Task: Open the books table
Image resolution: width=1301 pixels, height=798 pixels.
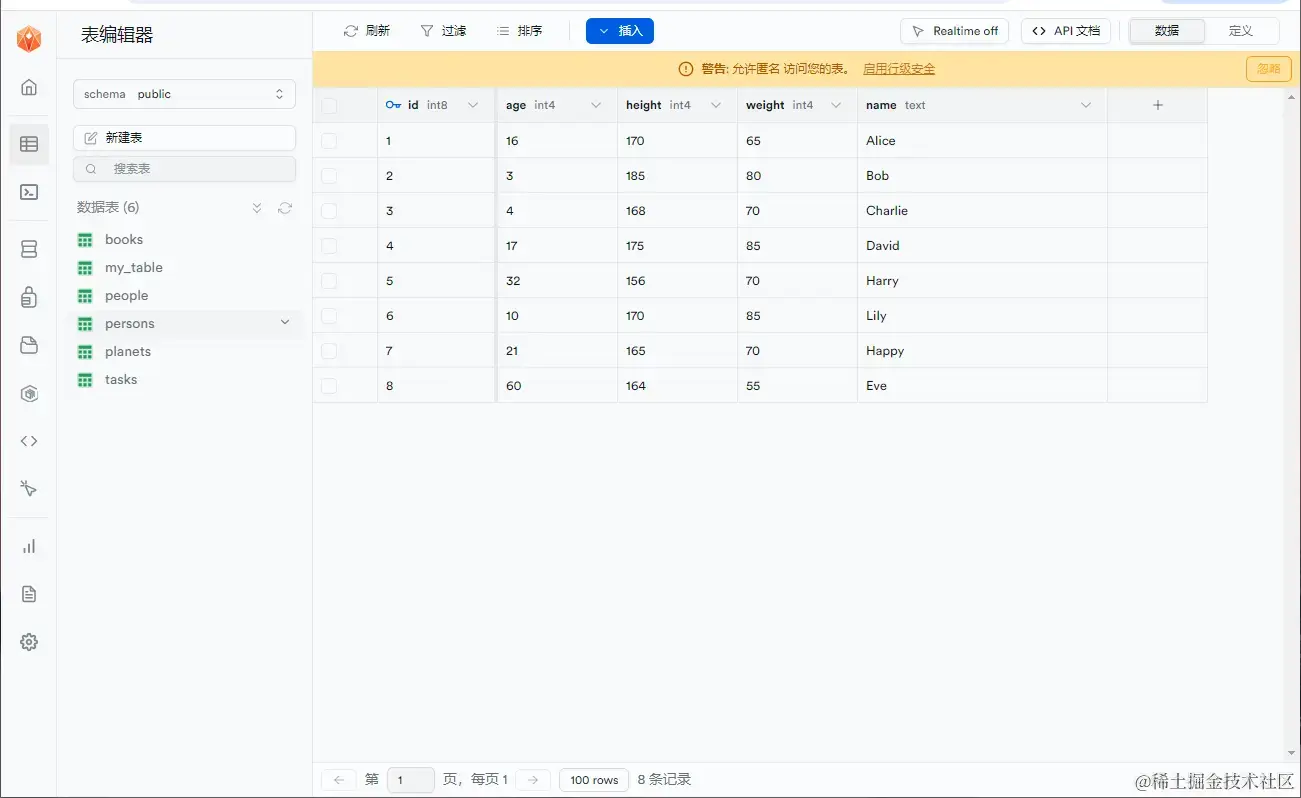Action: coord(124,239)
